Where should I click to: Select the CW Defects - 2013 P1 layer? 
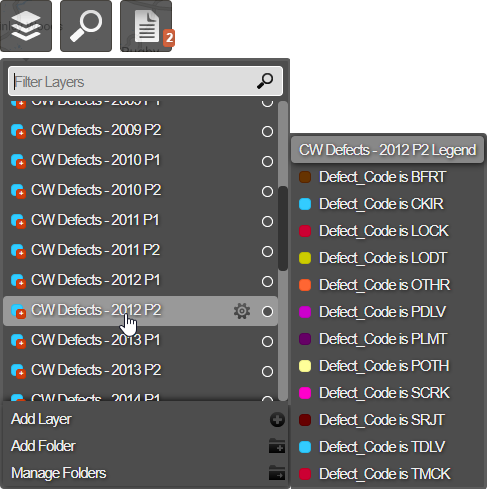point(96,340)
